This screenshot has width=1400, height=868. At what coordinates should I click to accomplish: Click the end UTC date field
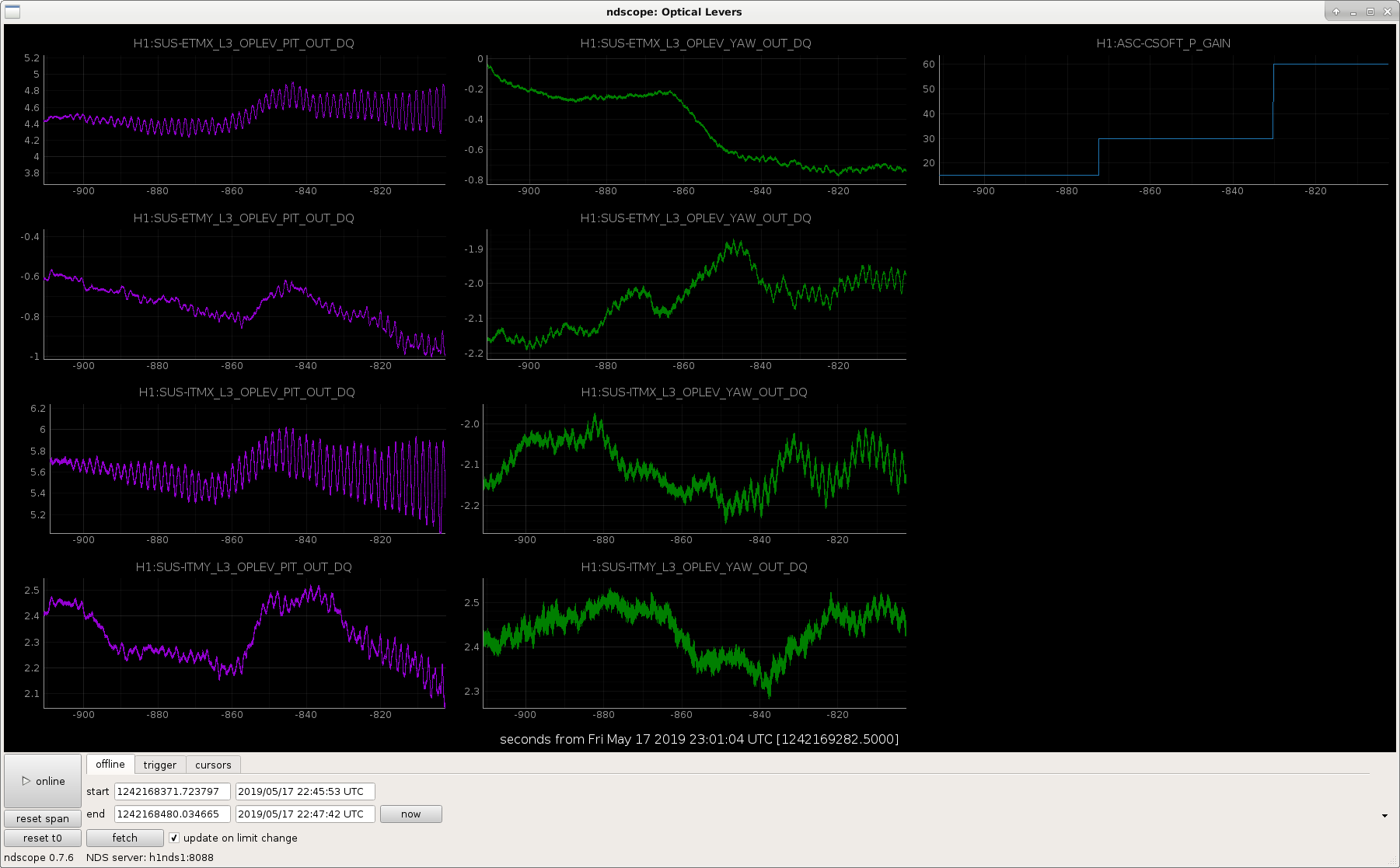tap(305, 814)
